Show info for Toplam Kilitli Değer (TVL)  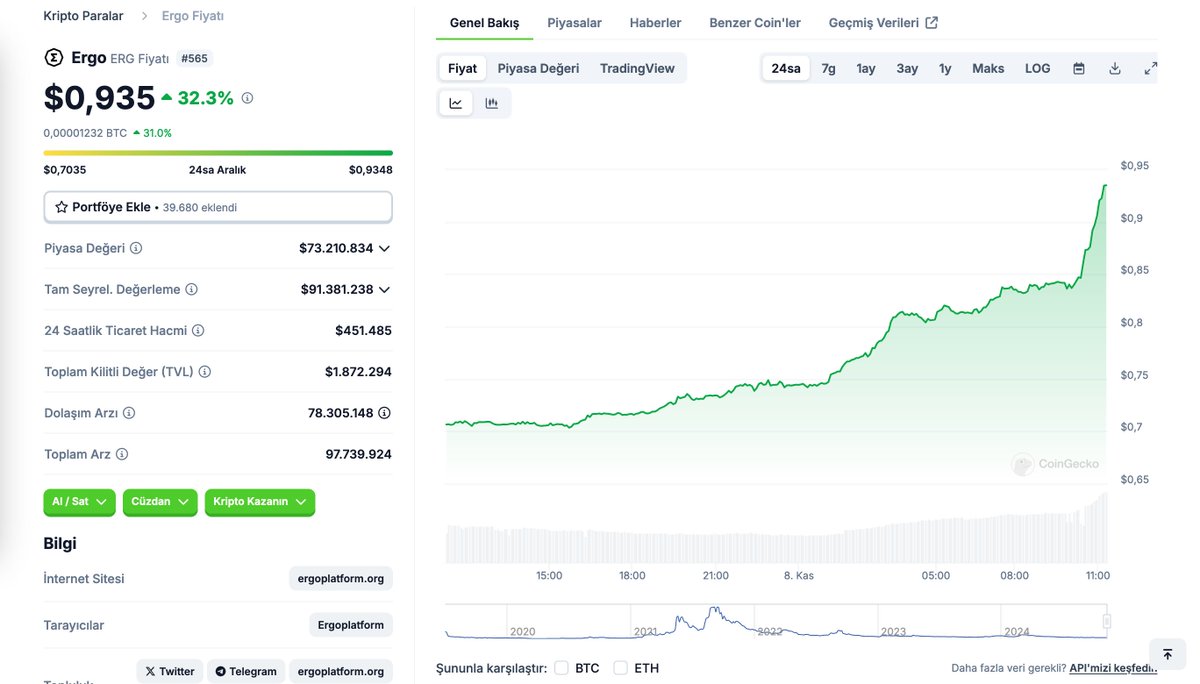[x=205, y=371]
